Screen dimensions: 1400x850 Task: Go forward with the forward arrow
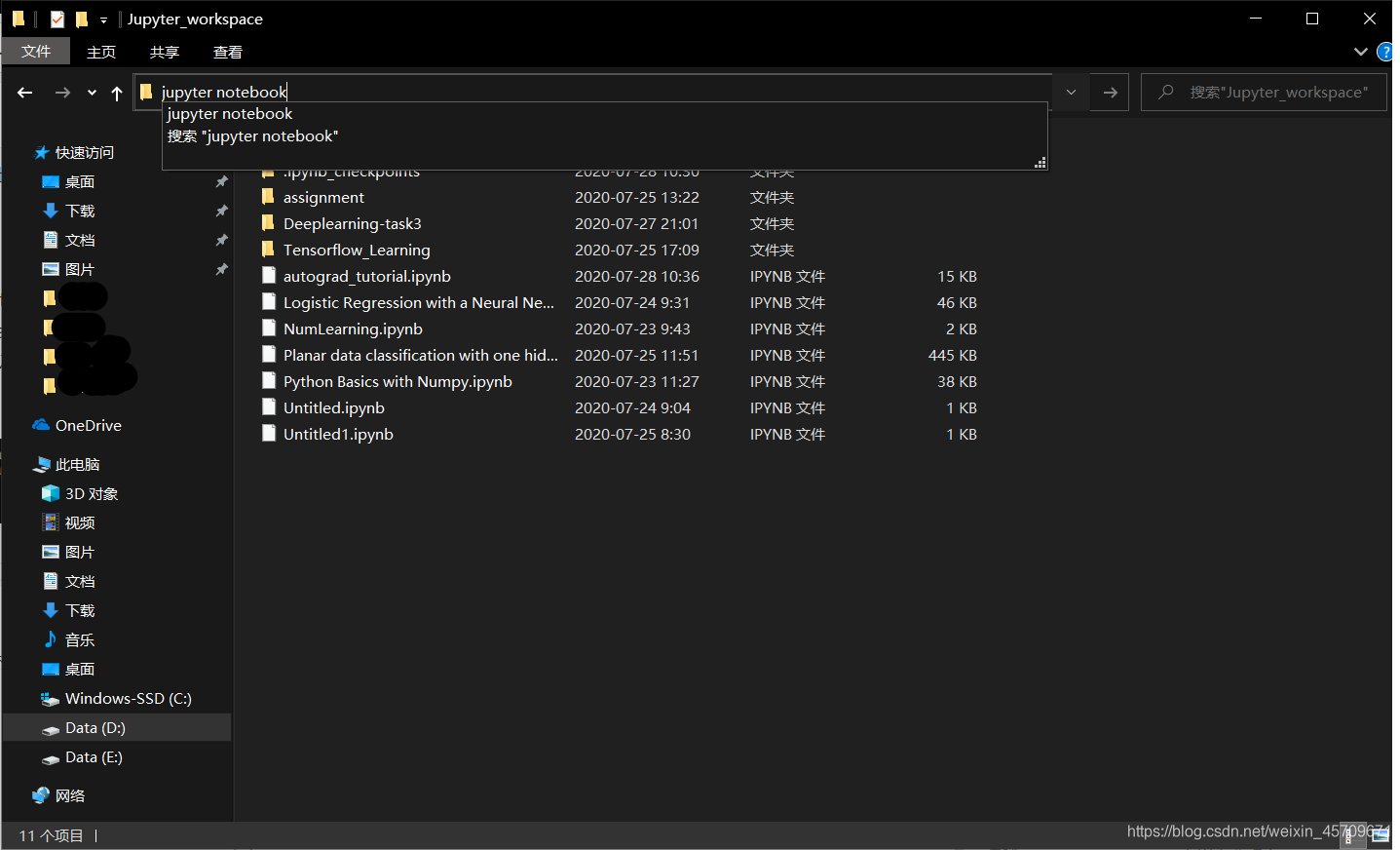62,93
